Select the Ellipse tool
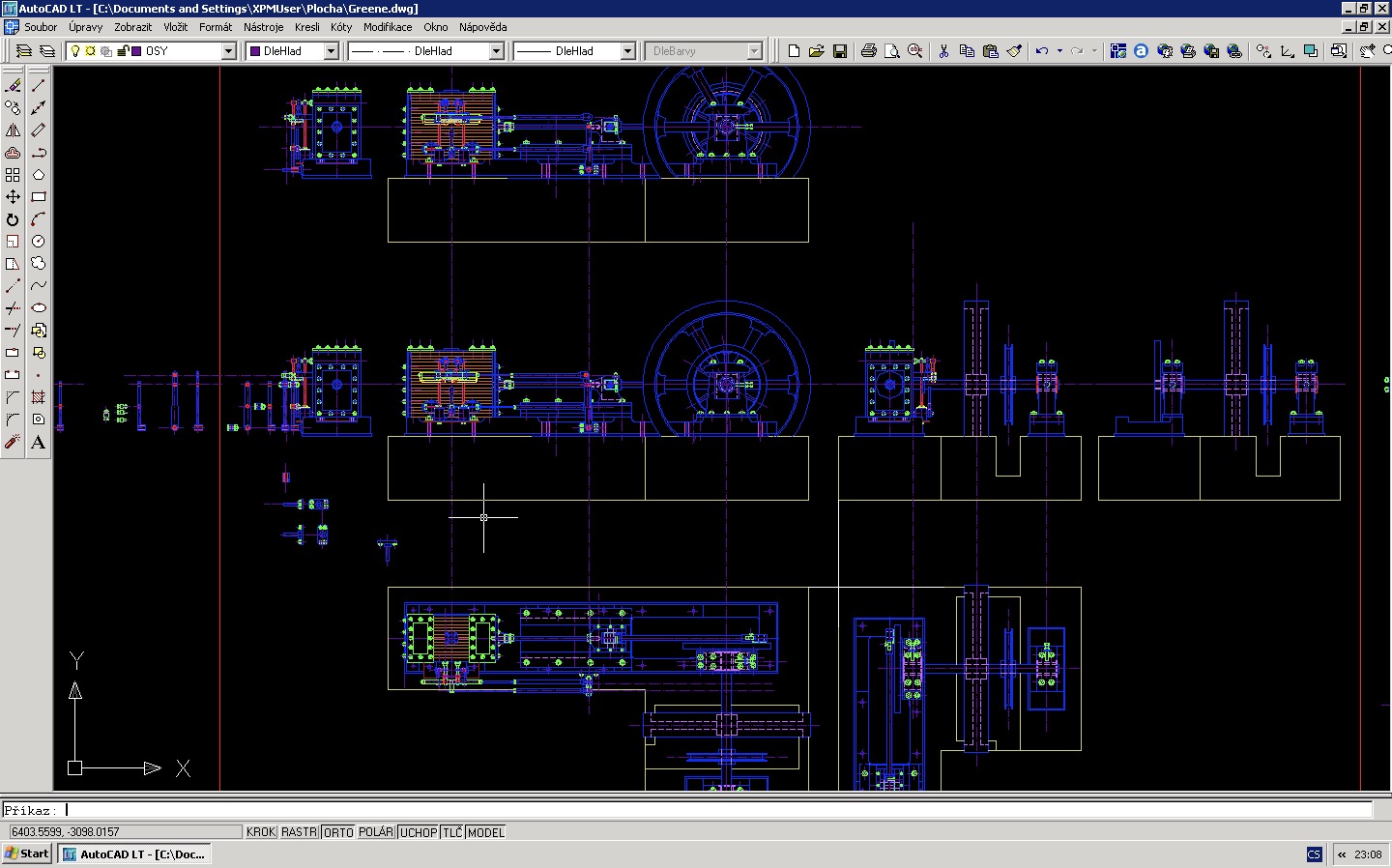 click(x=39, y=308)
